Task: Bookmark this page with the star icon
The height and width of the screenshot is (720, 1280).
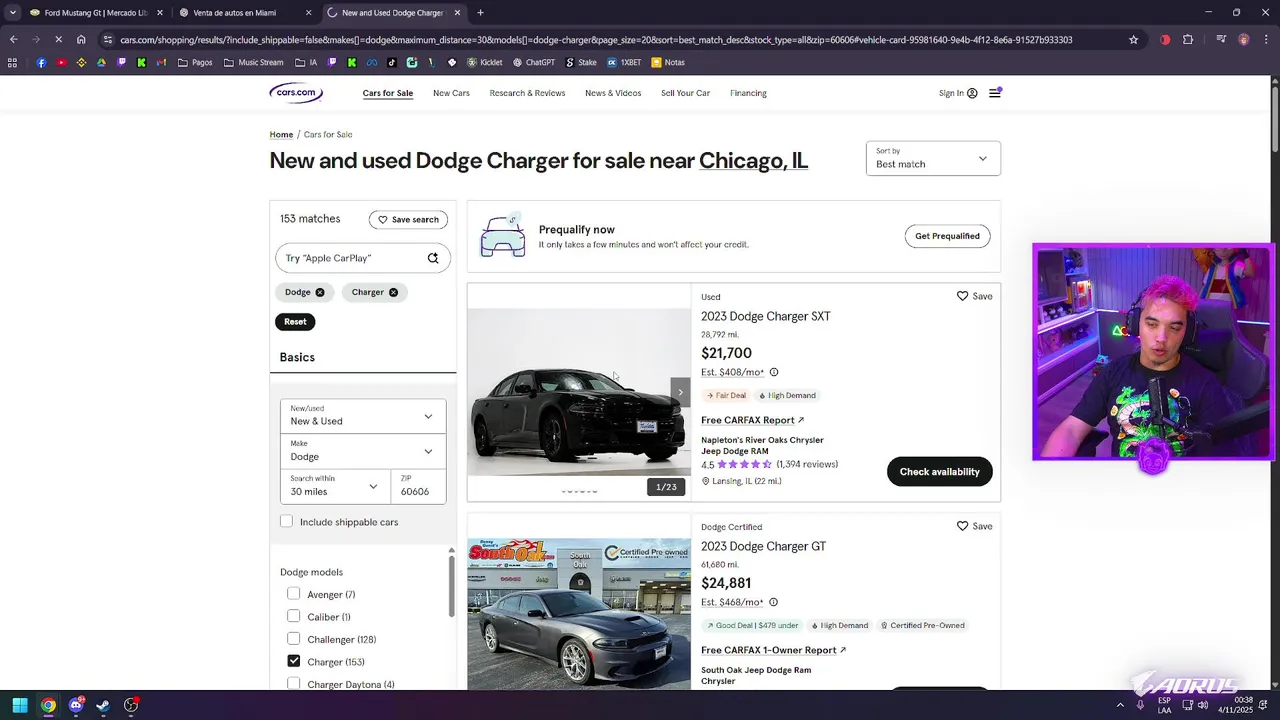Action: 1133,40
